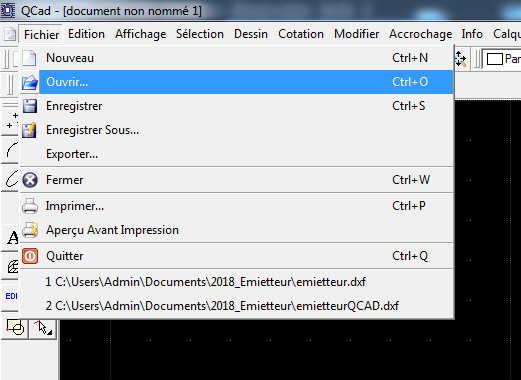Choose Enregistrer Sous... entry
The width and height of the screenshot is (521, 380).
click(237, 130)
